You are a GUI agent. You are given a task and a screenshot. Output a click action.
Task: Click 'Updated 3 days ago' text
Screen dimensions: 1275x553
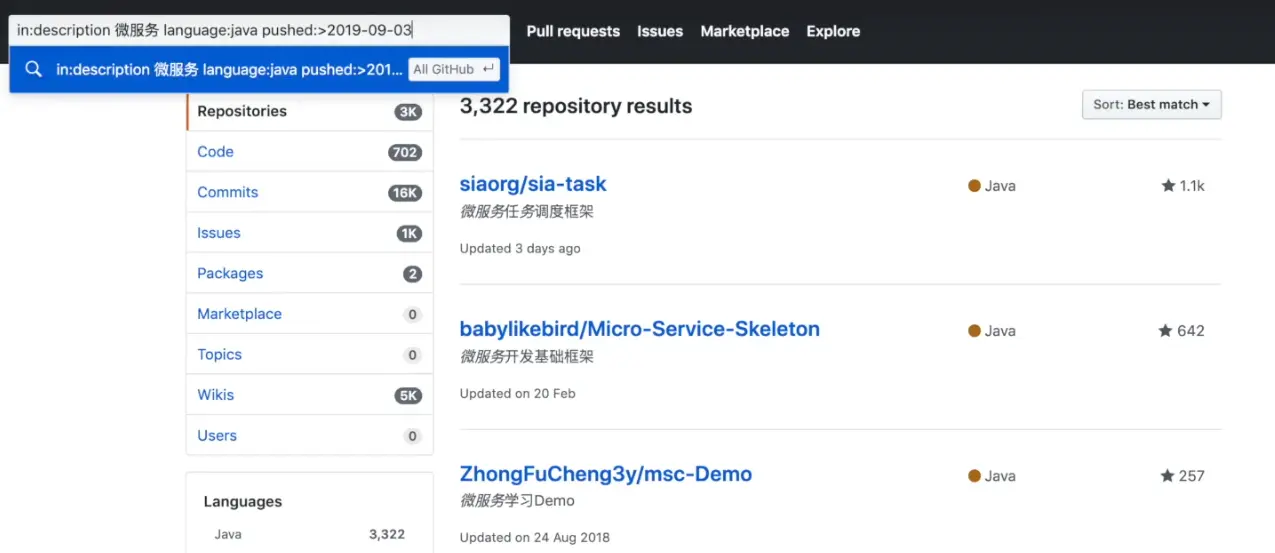pos(520,248)
